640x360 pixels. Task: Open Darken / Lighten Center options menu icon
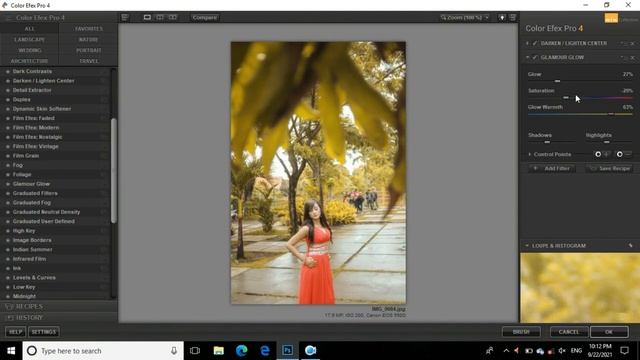coord(624,43)
